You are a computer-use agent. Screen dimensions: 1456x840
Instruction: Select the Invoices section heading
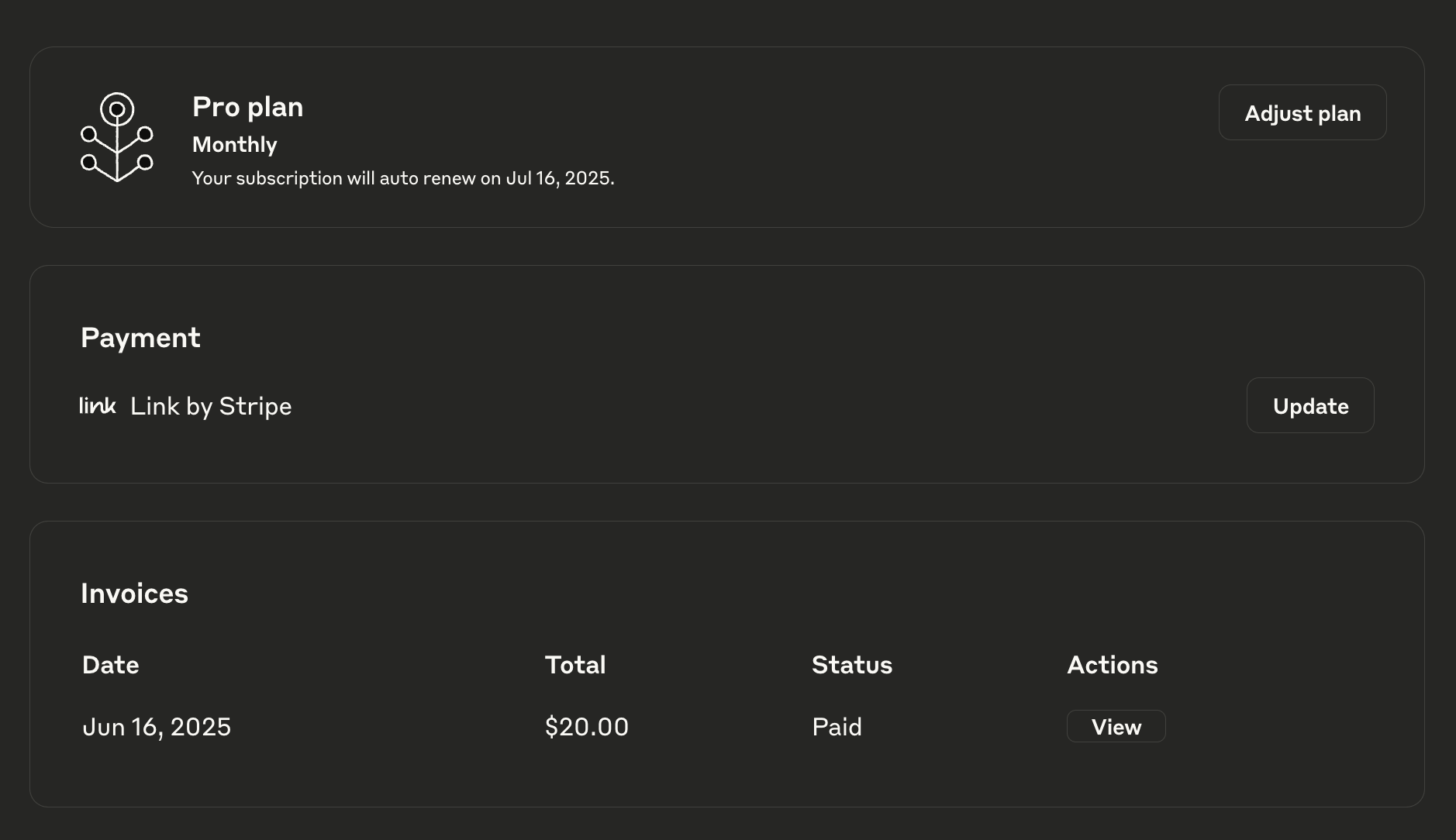134,594
